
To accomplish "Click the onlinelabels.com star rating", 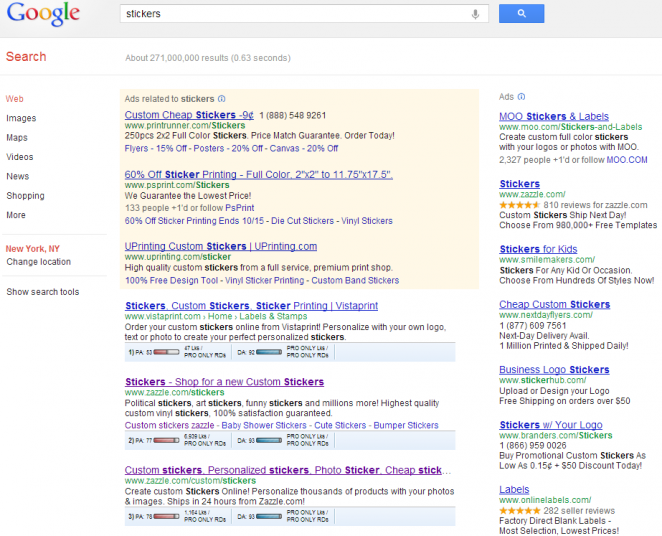I will [x=519, y=511].
